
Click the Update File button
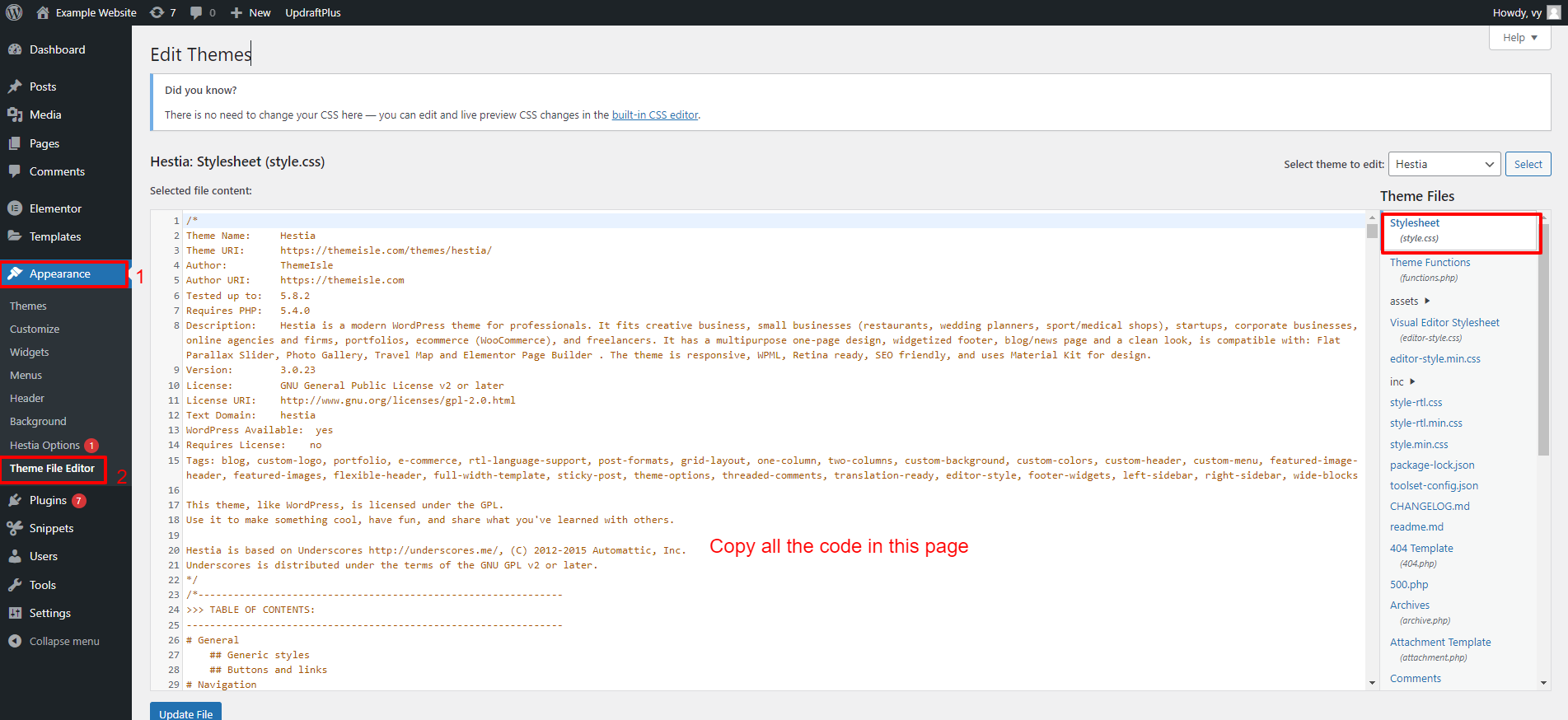click(185, 713)
